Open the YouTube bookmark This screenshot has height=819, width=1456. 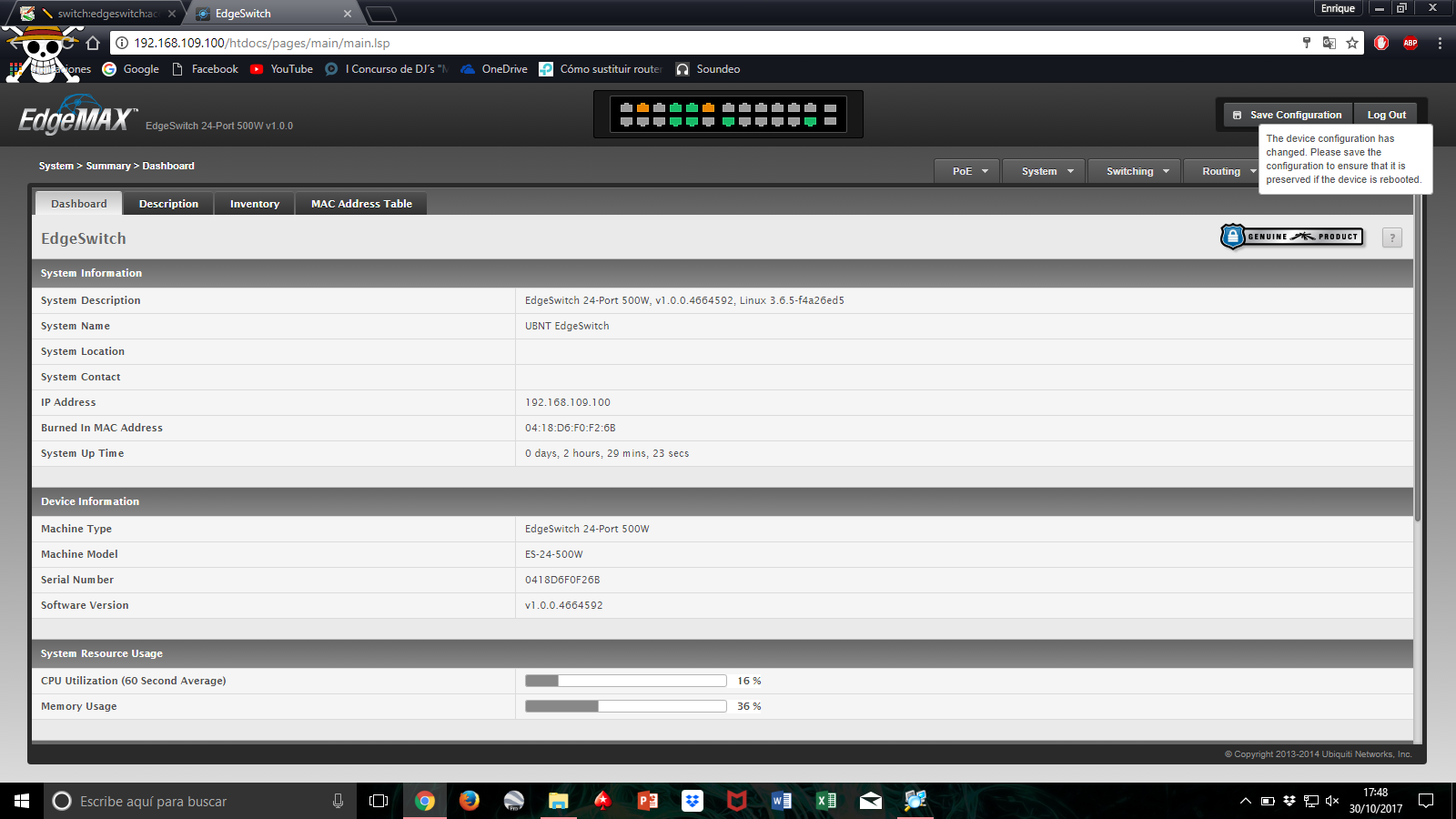tap(281, 69)
